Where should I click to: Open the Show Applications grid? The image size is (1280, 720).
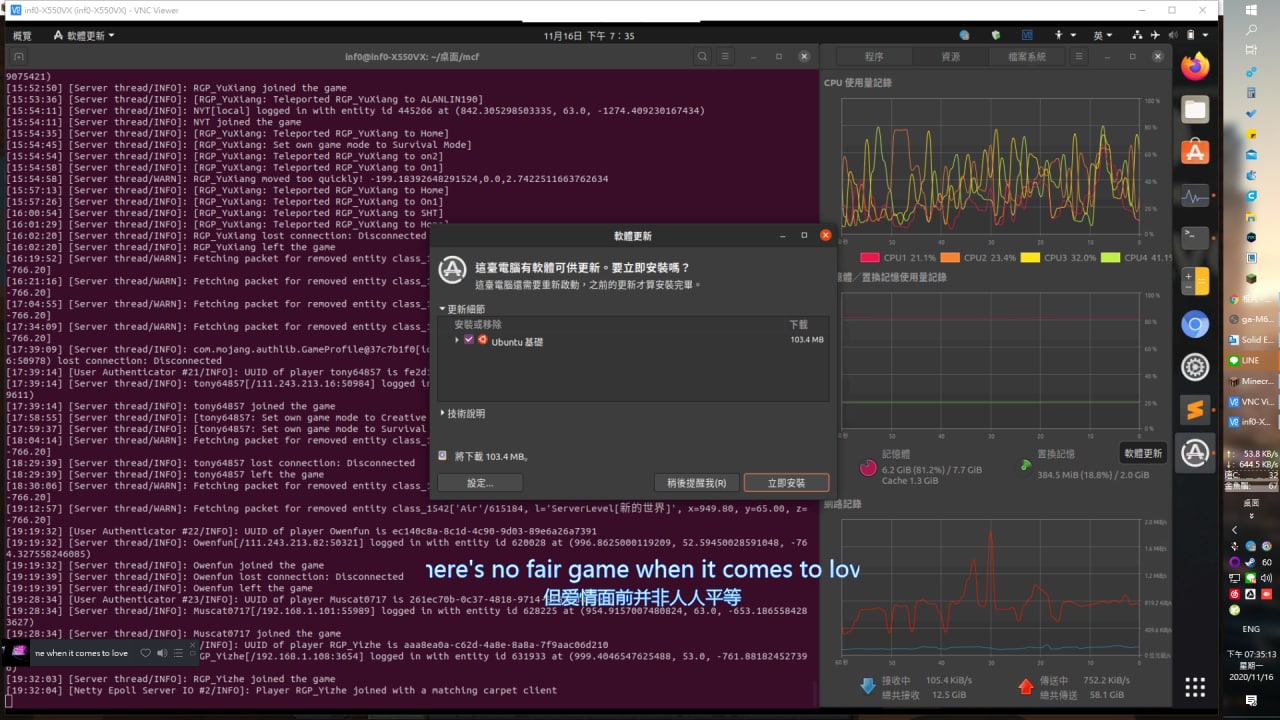coord(1195,687)
